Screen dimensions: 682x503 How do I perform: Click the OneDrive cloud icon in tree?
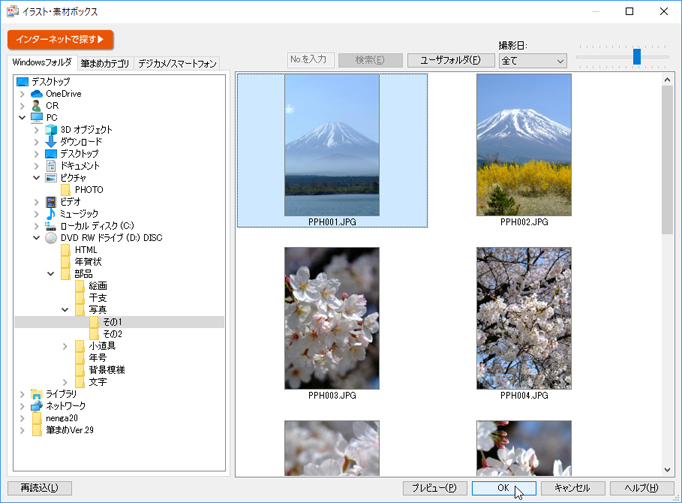click(x=37, y=94)
